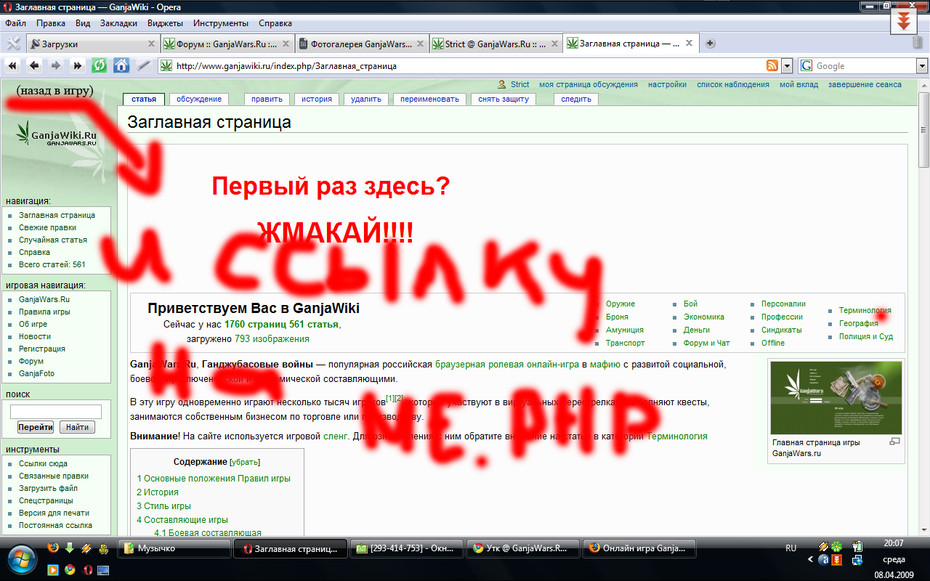
Task: Click inside the wiki search field
Action: (56, 411)
